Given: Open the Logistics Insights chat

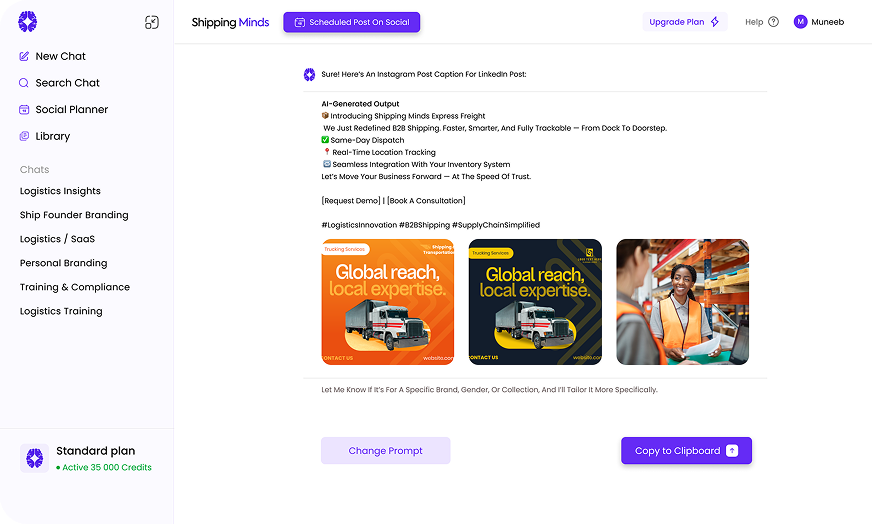Looking at the screenshot, I should pos(60,191).
